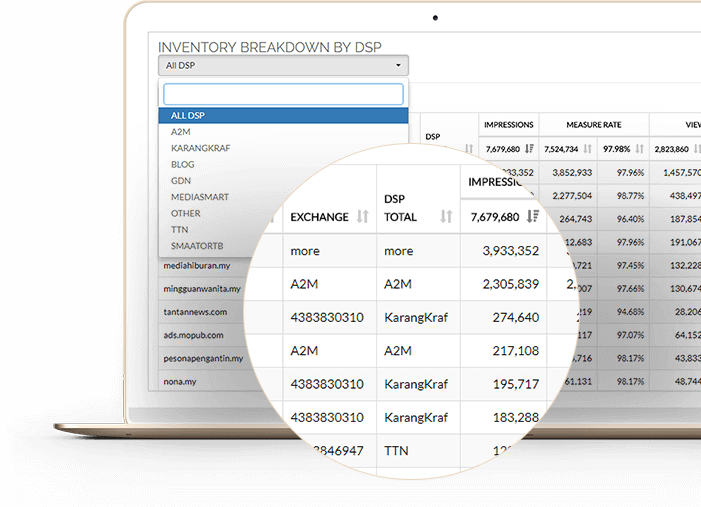This screenshot has height=507, width=701.
Task: Click sort arrows beside 2,823,860 total
Action: [x=696, y=149]
